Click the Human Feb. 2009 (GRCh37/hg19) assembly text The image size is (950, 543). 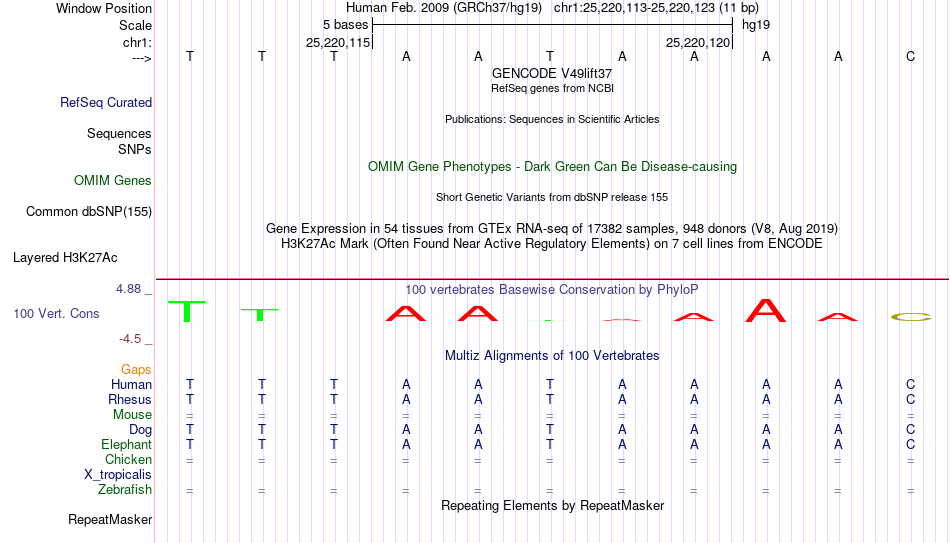(x=444, y=8)
